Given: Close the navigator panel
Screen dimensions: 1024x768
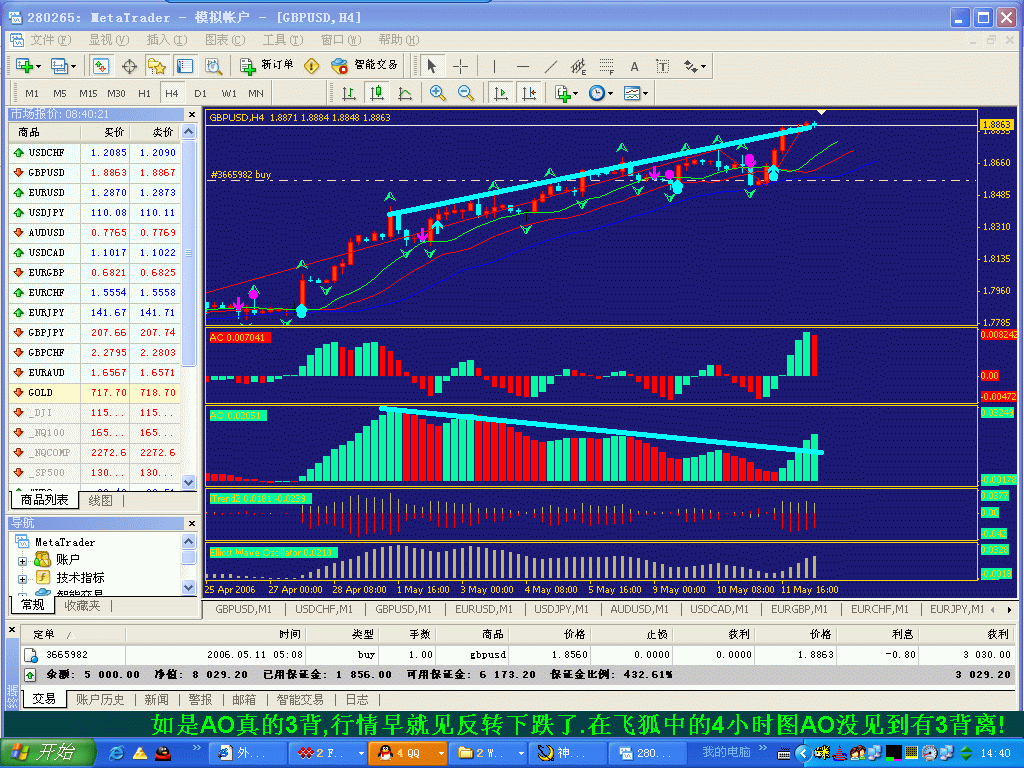Looking at the screenshot, I should (x=192, y=523).
